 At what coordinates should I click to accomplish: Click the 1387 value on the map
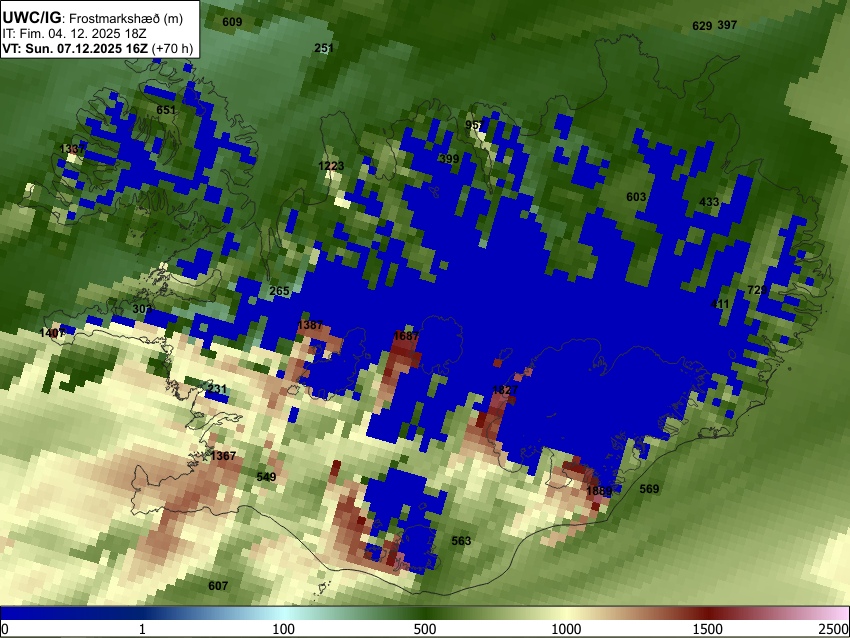pos(310,325)
